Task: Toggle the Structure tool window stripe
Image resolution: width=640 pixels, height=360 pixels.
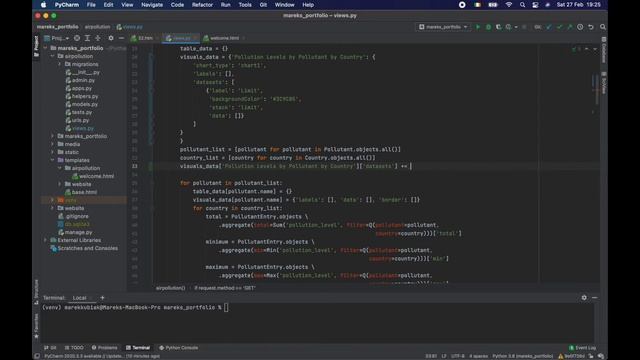Action: pos(36,291)
